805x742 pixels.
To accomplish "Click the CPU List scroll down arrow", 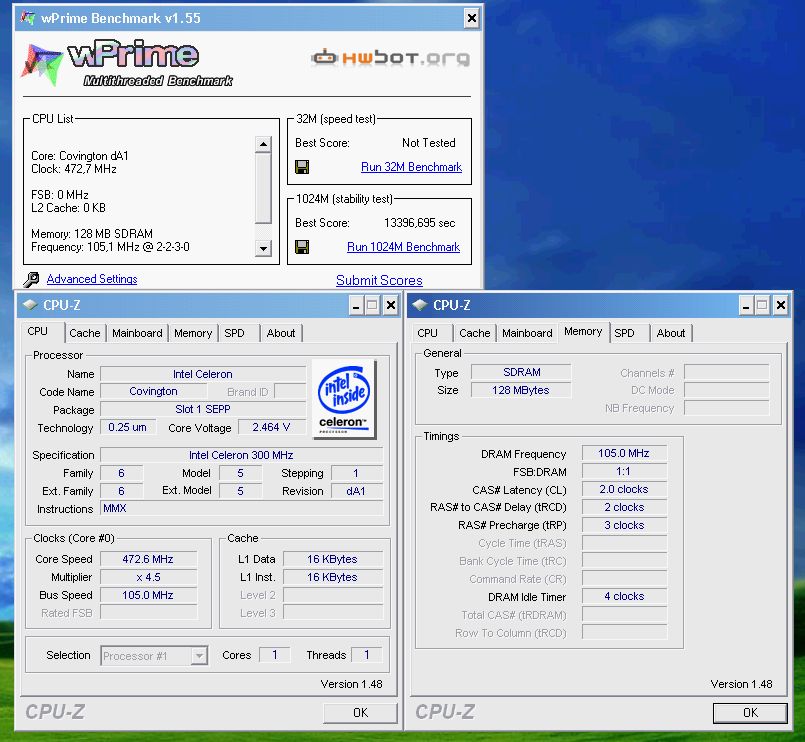I will point(263,249).
